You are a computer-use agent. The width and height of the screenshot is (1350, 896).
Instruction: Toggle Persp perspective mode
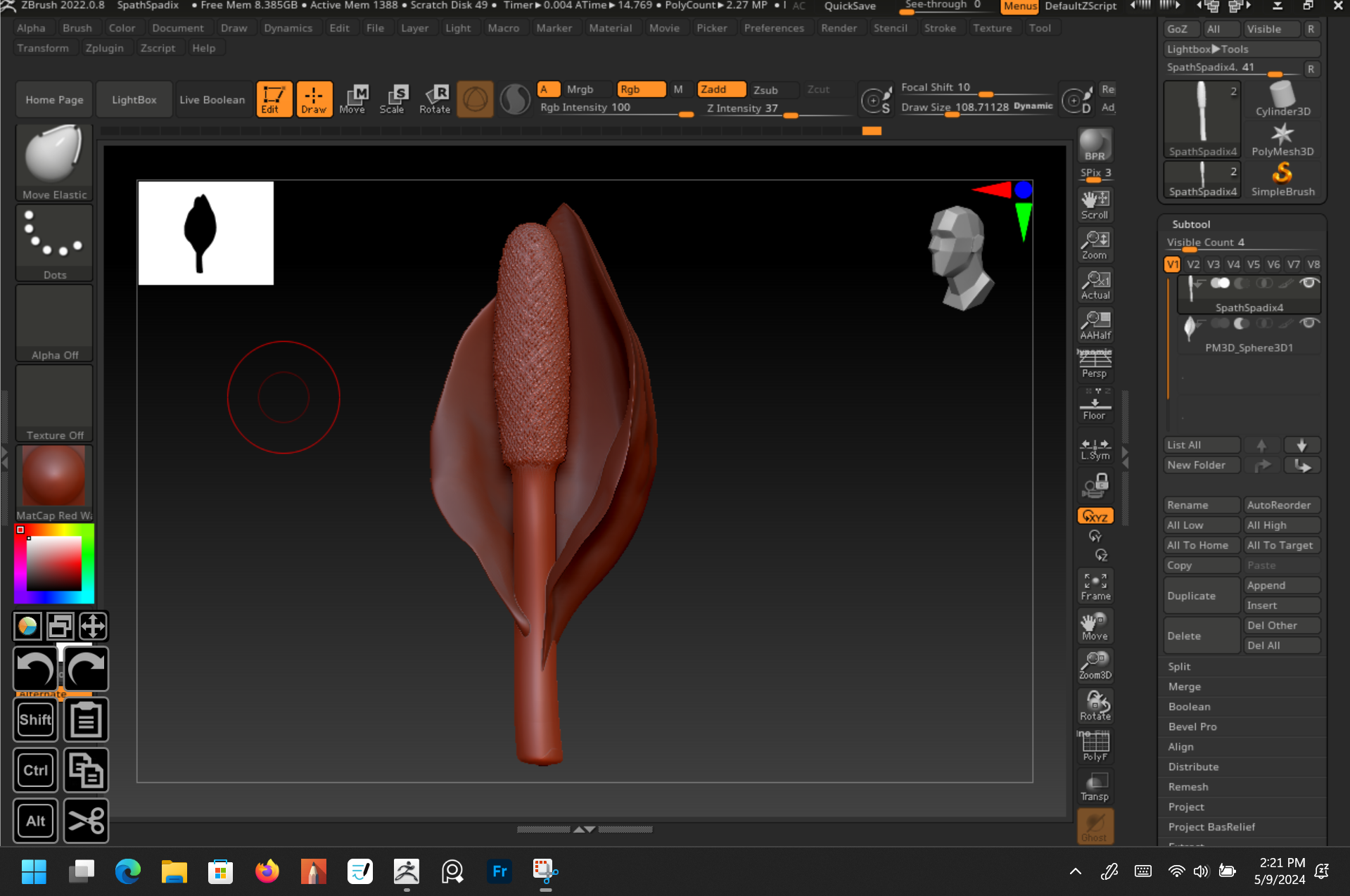point(1094,362)
